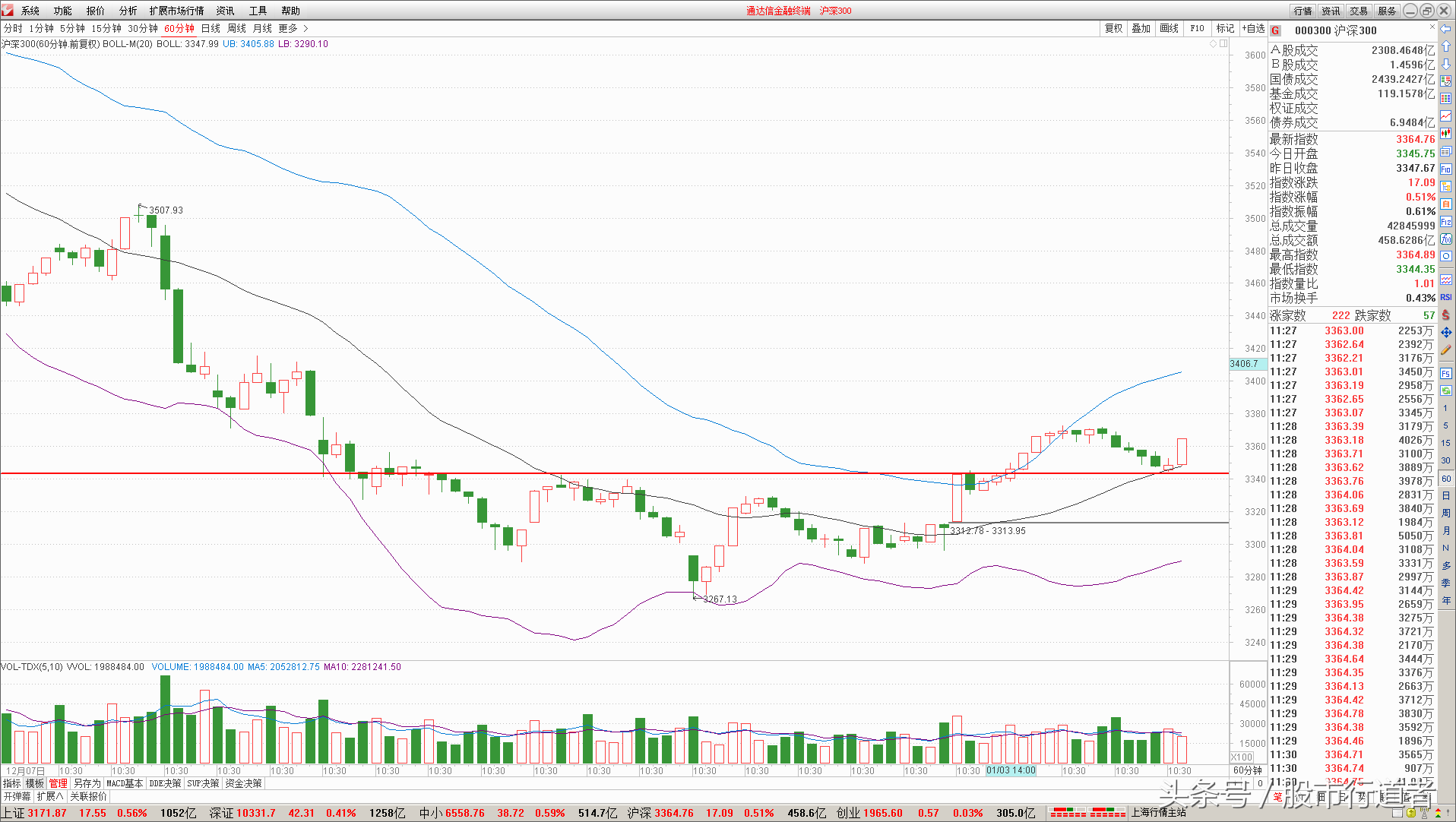Screen dimensions: 1456x822
Task: Open the f(x) formula sidebar icon
Action: (x=1446, y=239)
